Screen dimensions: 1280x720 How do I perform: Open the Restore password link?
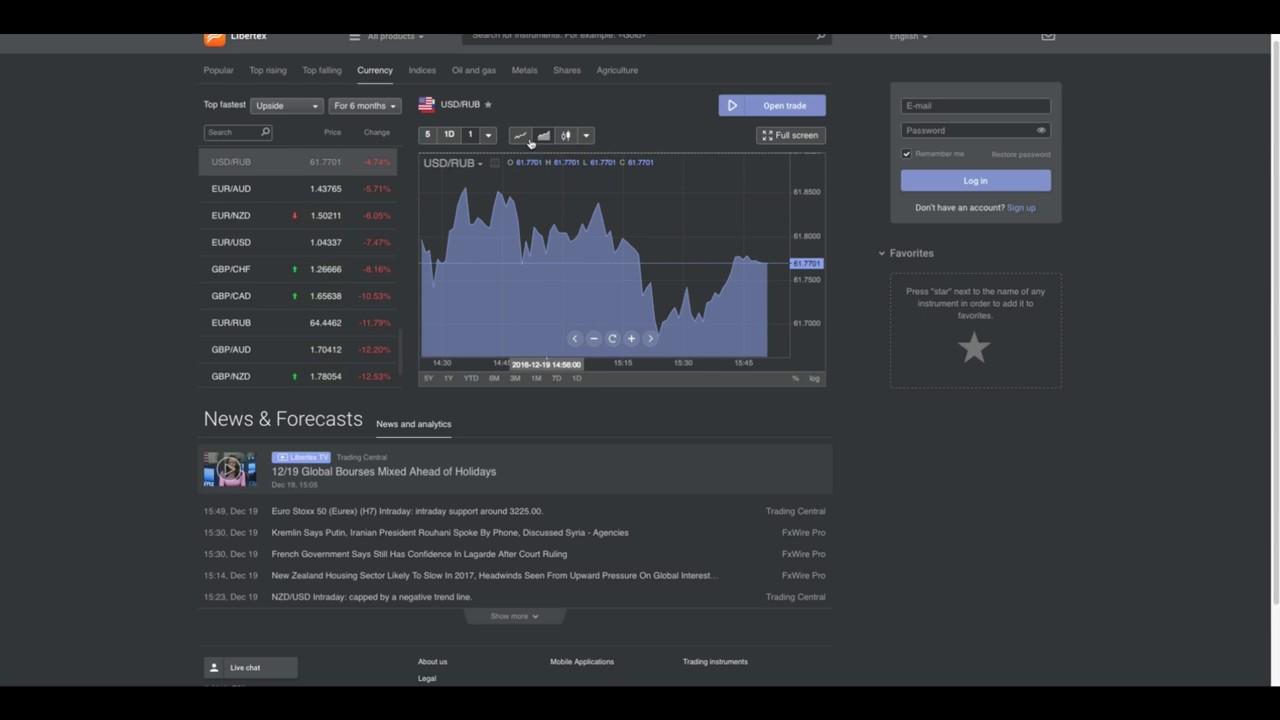pos(1021,154)
